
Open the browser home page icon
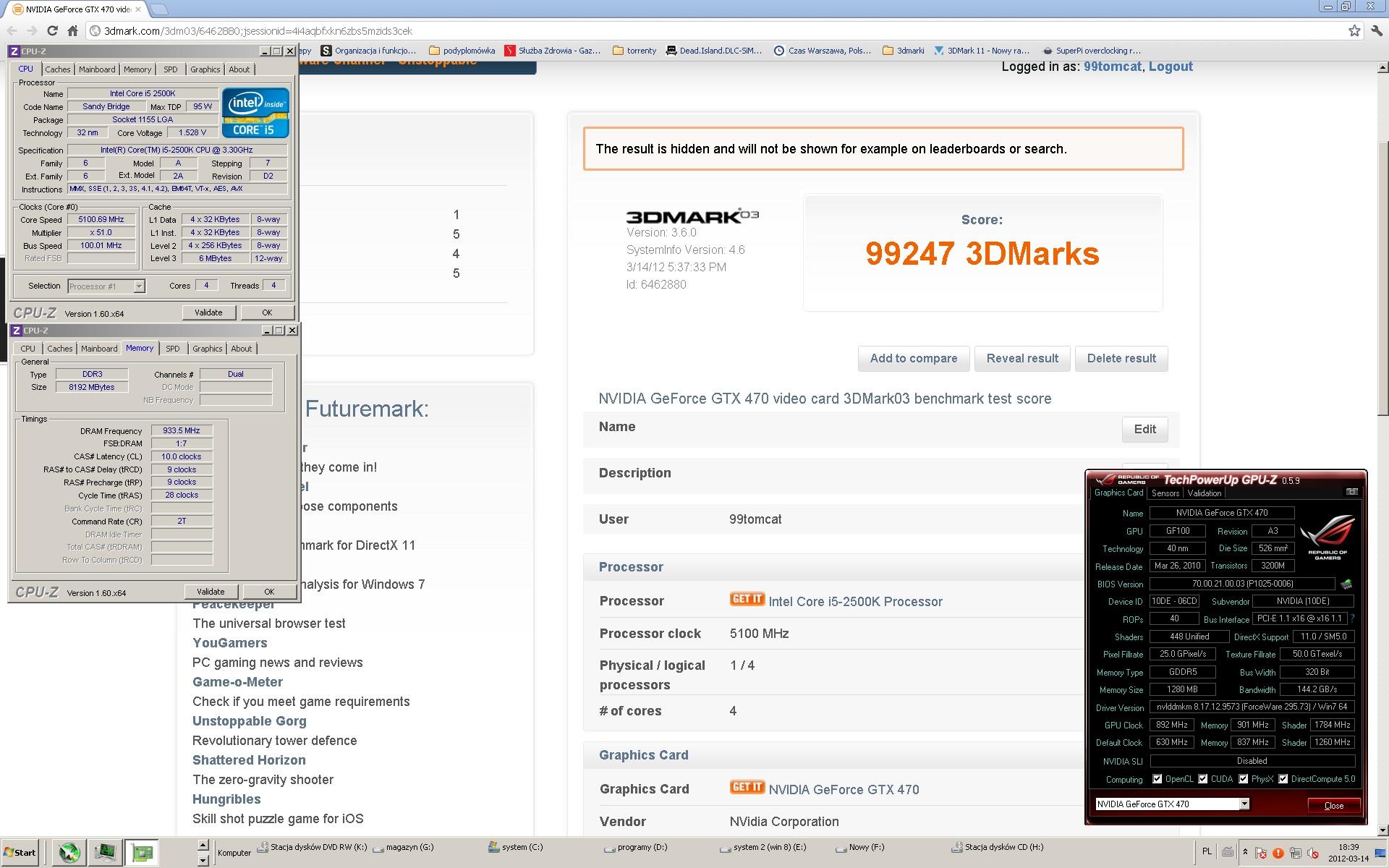(72, 30)
